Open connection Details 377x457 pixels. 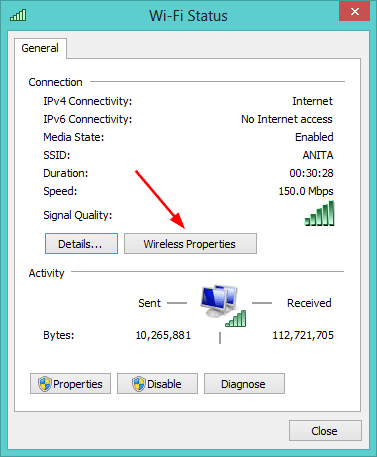pyautogui.click(x=81, y=244)
